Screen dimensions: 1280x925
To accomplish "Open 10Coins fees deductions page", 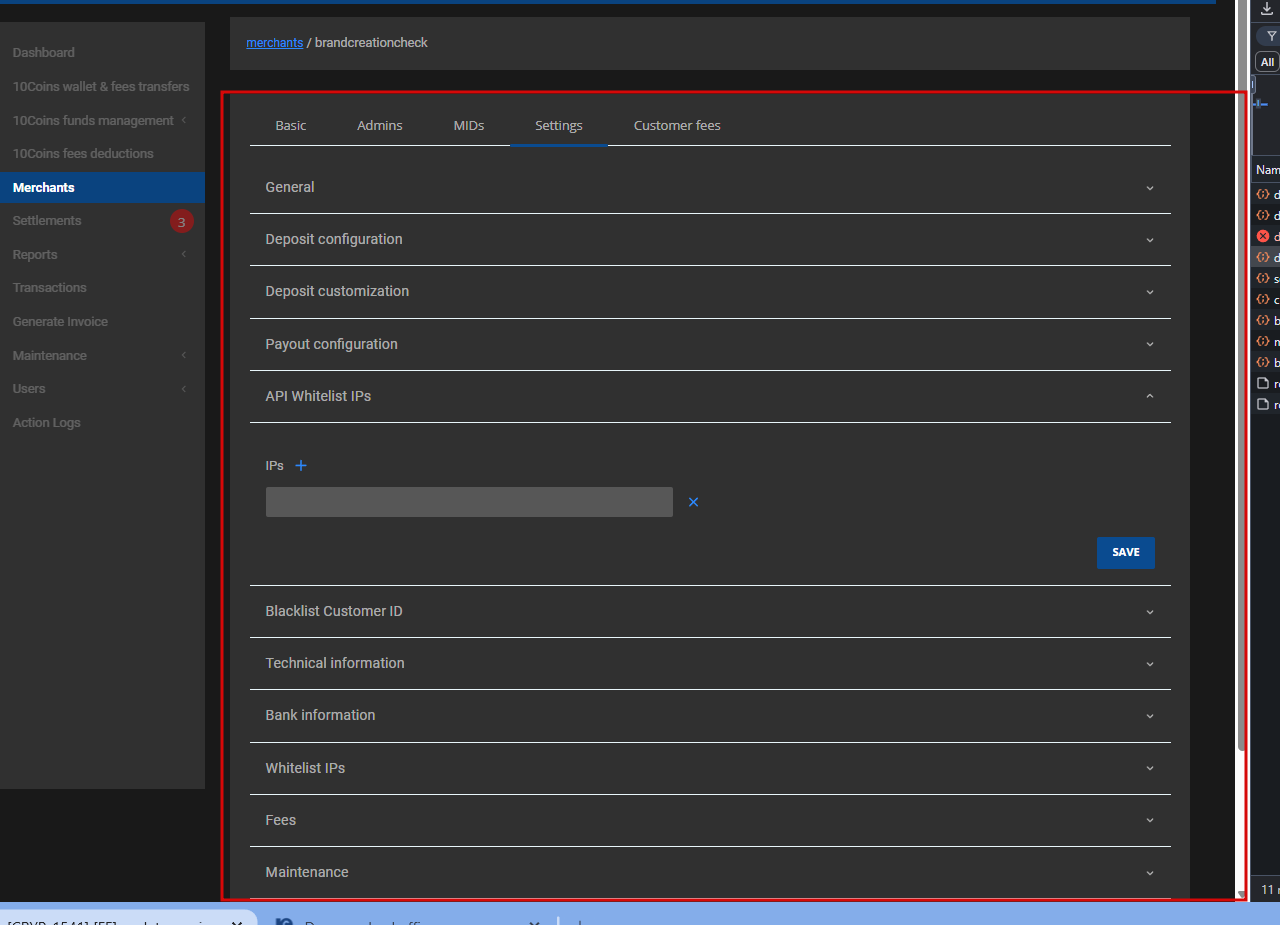I will (x=83, y=154).
